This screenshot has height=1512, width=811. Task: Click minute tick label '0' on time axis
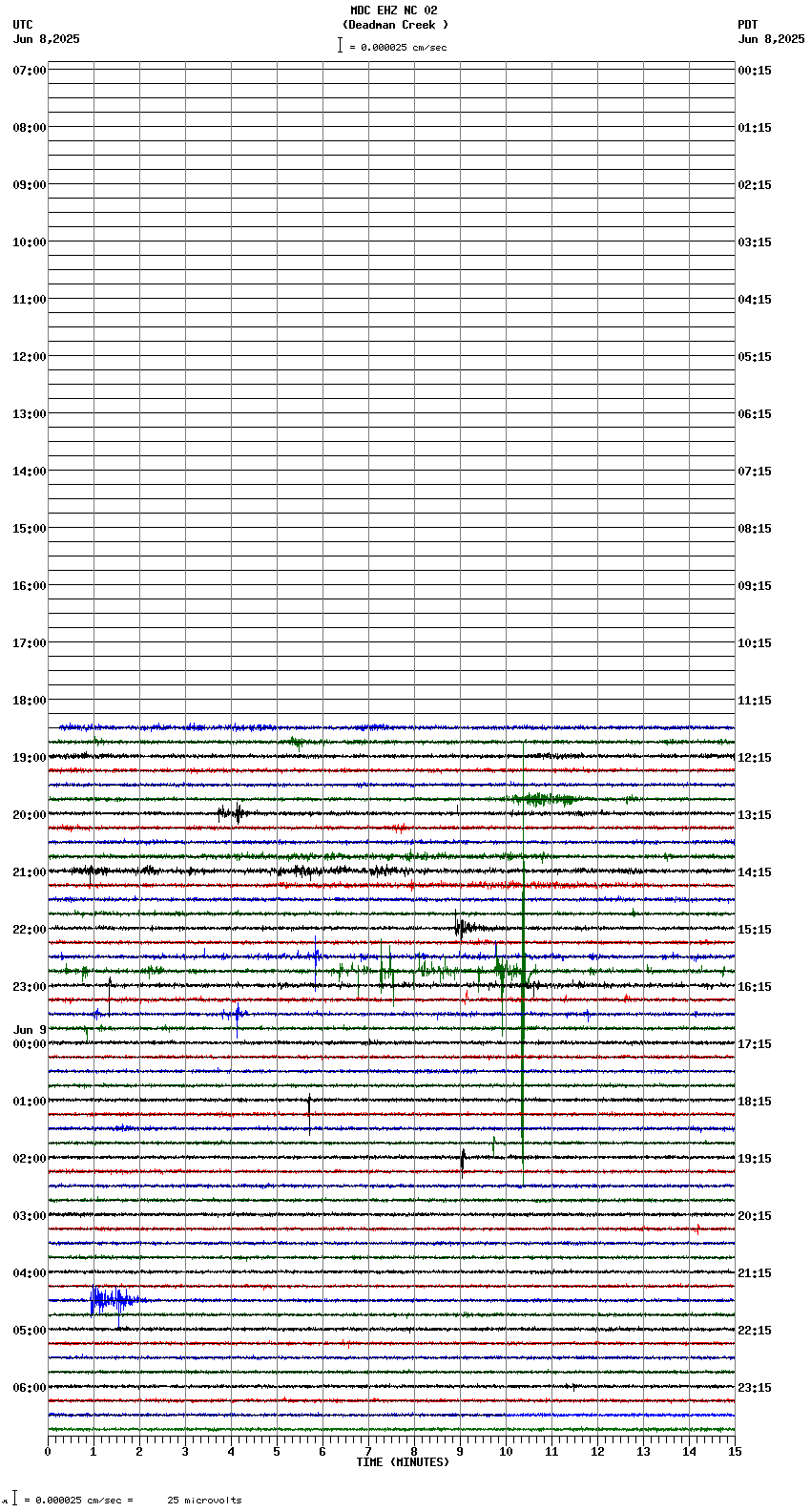(48, 1452)
